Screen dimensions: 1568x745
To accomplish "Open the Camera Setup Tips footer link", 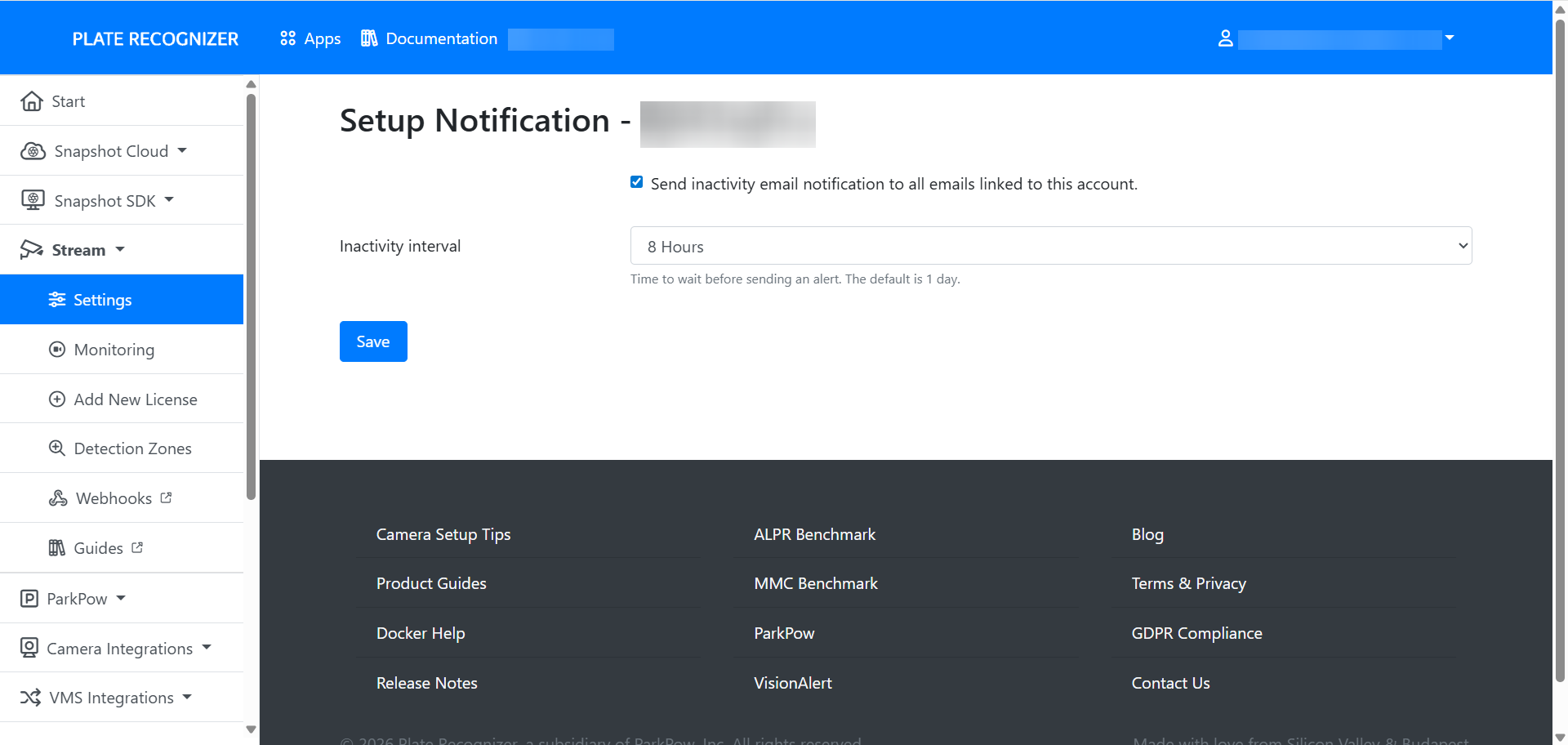I will (443, 534).
